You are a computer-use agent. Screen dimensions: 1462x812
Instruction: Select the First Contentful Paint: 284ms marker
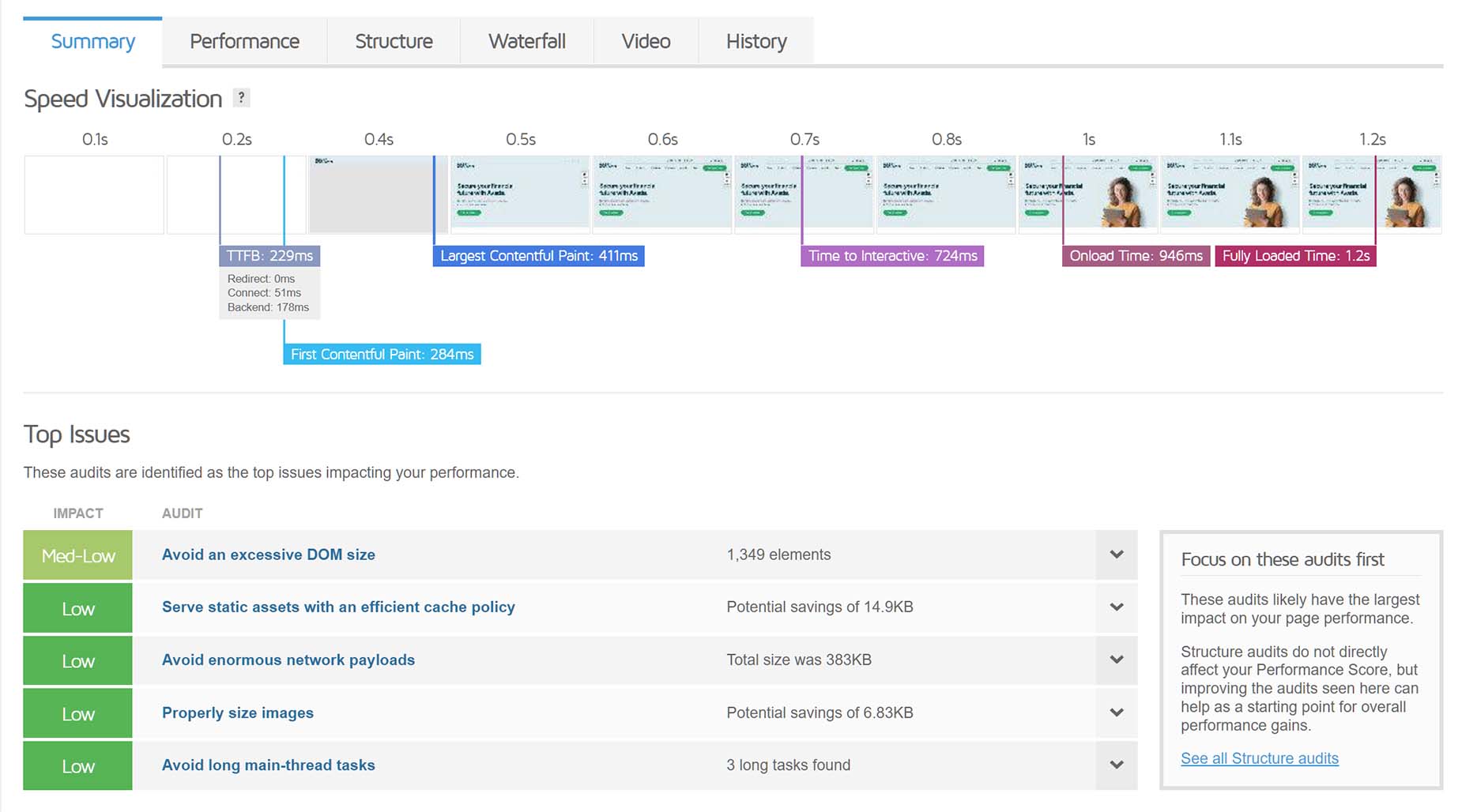[382, 354]
